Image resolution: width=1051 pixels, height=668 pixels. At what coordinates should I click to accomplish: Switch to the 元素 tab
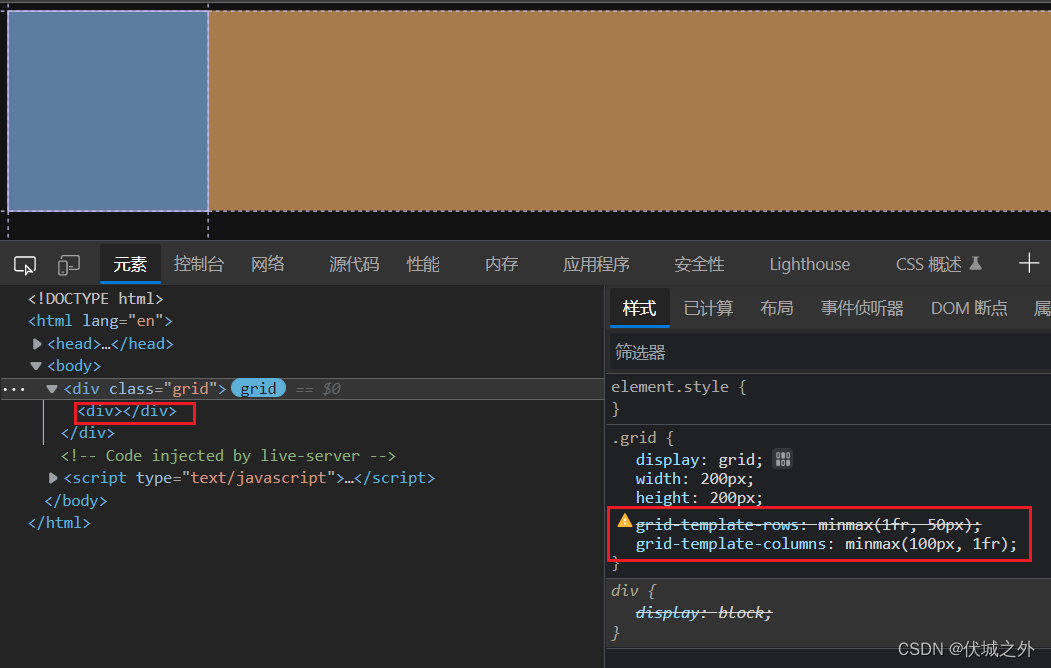(x=130, y=264)
